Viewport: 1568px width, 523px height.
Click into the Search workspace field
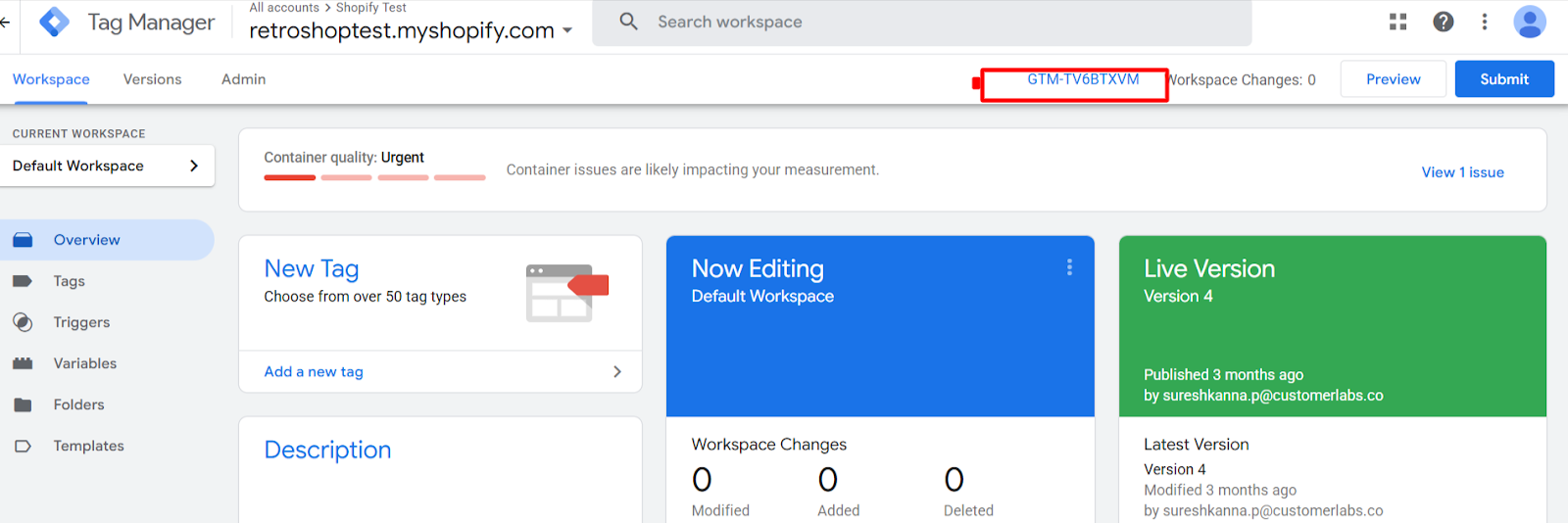[922, 22]
